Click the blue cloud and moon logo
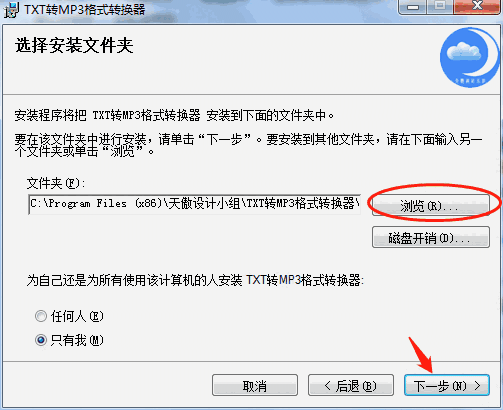This screenshot has width=503, height=410. [469, 58]
